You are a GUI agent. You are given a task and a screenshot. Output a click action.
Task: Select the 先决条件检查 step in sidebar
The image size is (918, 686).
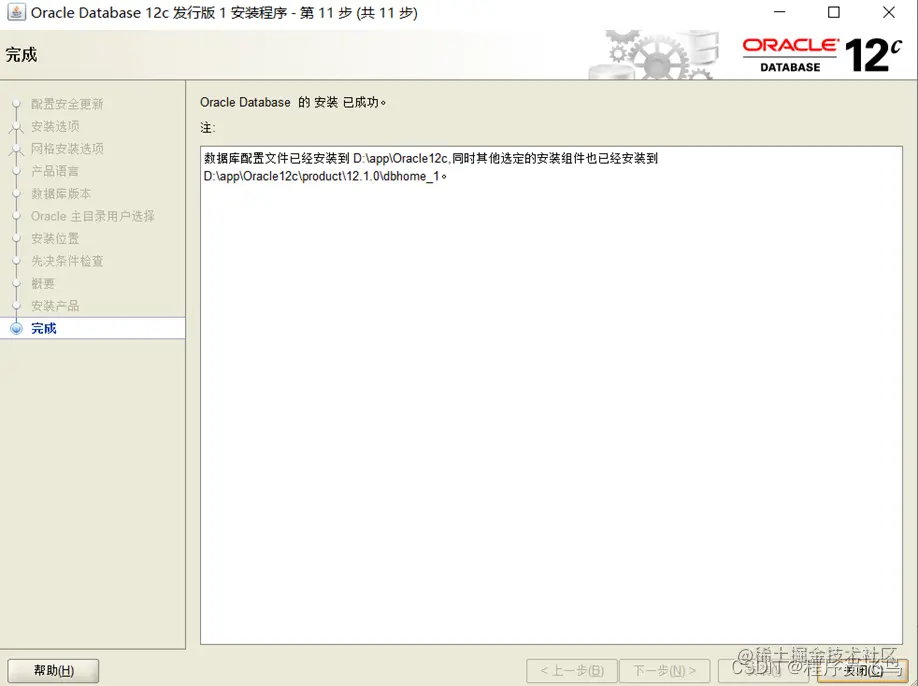[x=67, y=261]
